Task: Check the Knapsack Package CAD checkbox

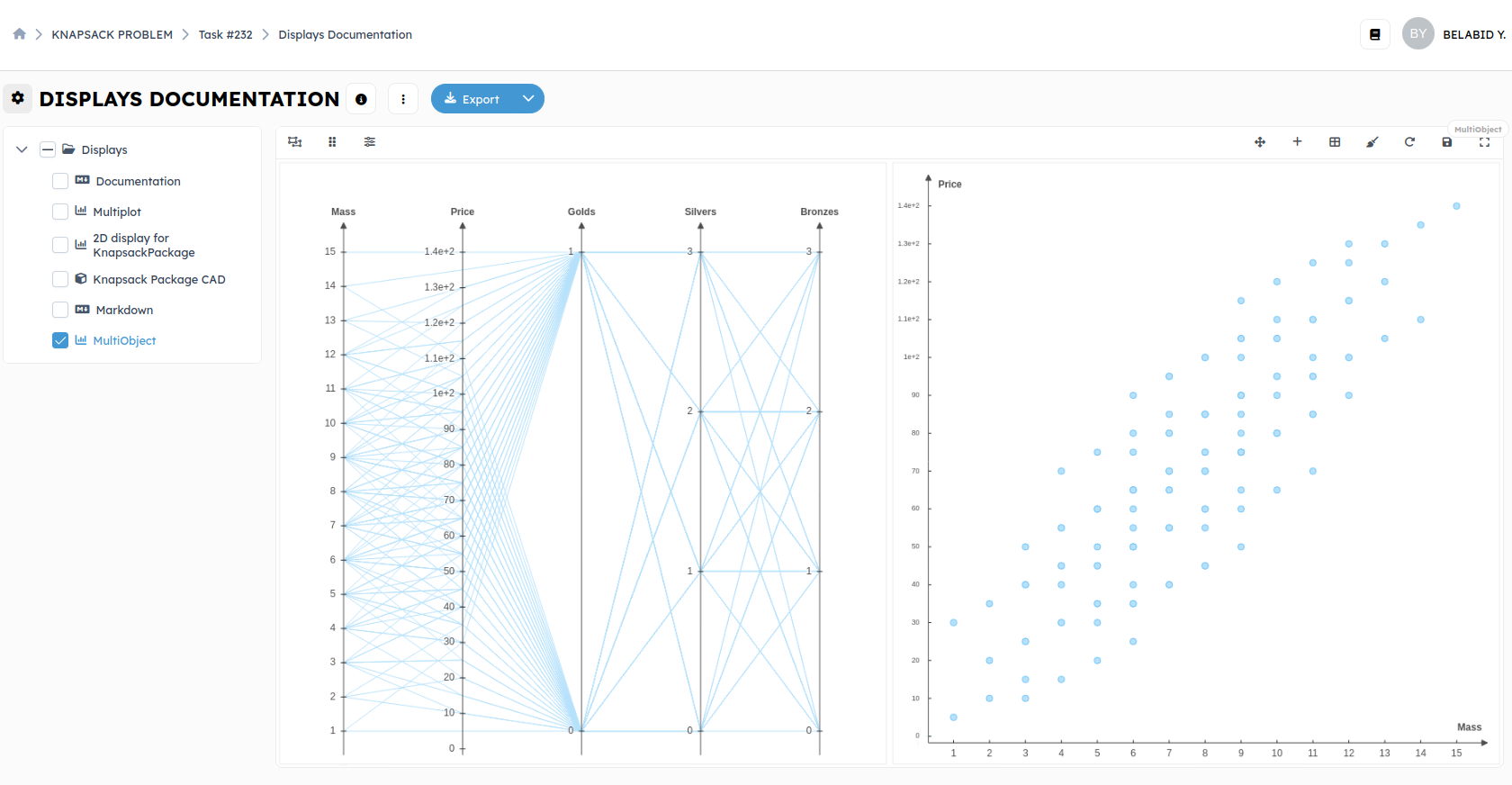Action: click(60, 279)
